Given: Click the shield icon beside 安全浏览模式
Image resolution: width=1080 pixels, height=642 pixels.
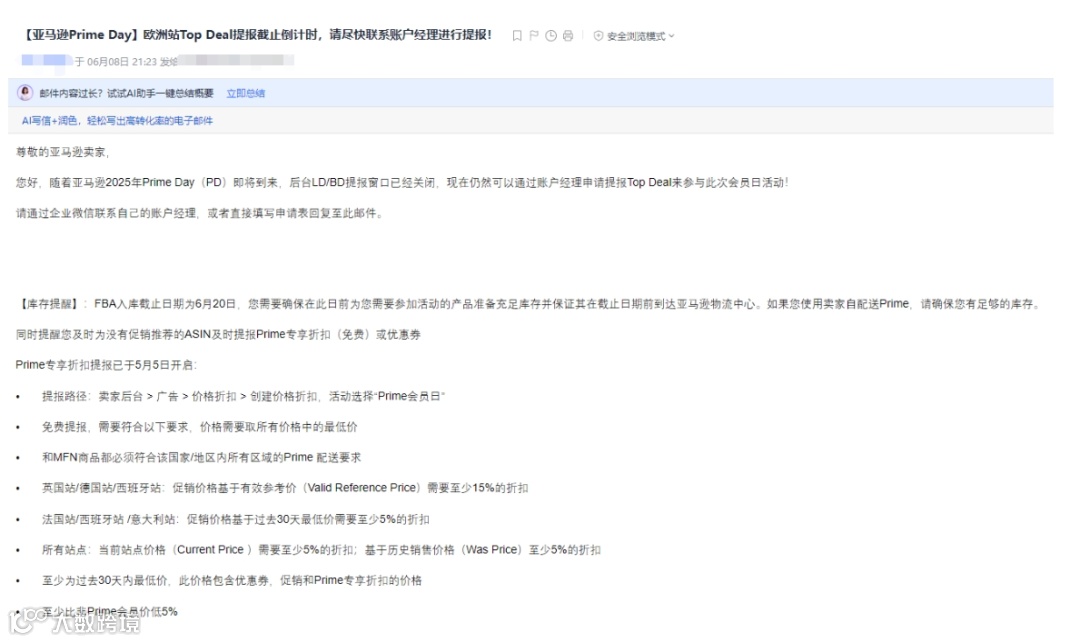Looking at the screenshot, I should tap(598, 36).
